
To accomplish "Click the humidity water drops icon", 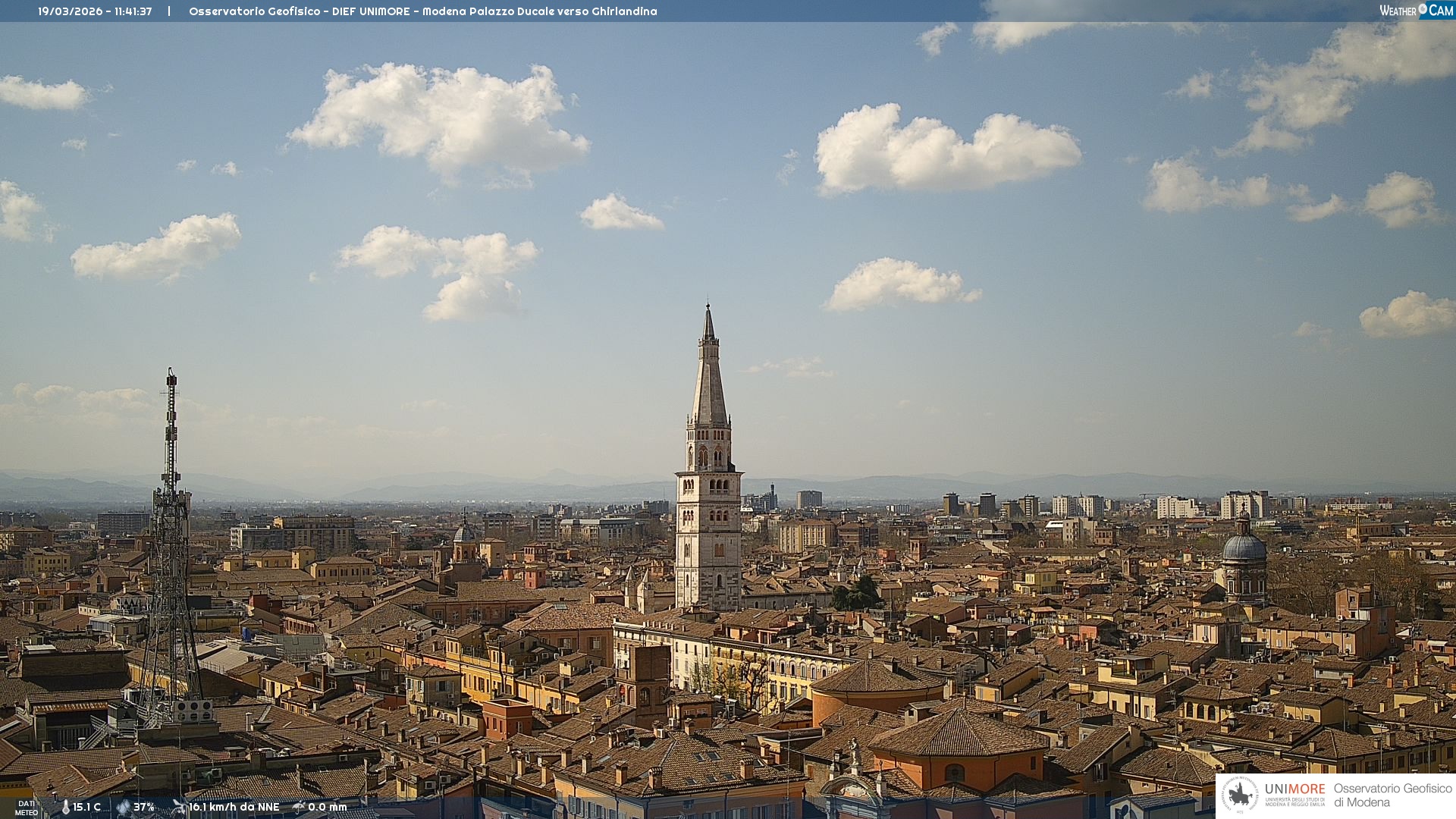I will [124, 807].
